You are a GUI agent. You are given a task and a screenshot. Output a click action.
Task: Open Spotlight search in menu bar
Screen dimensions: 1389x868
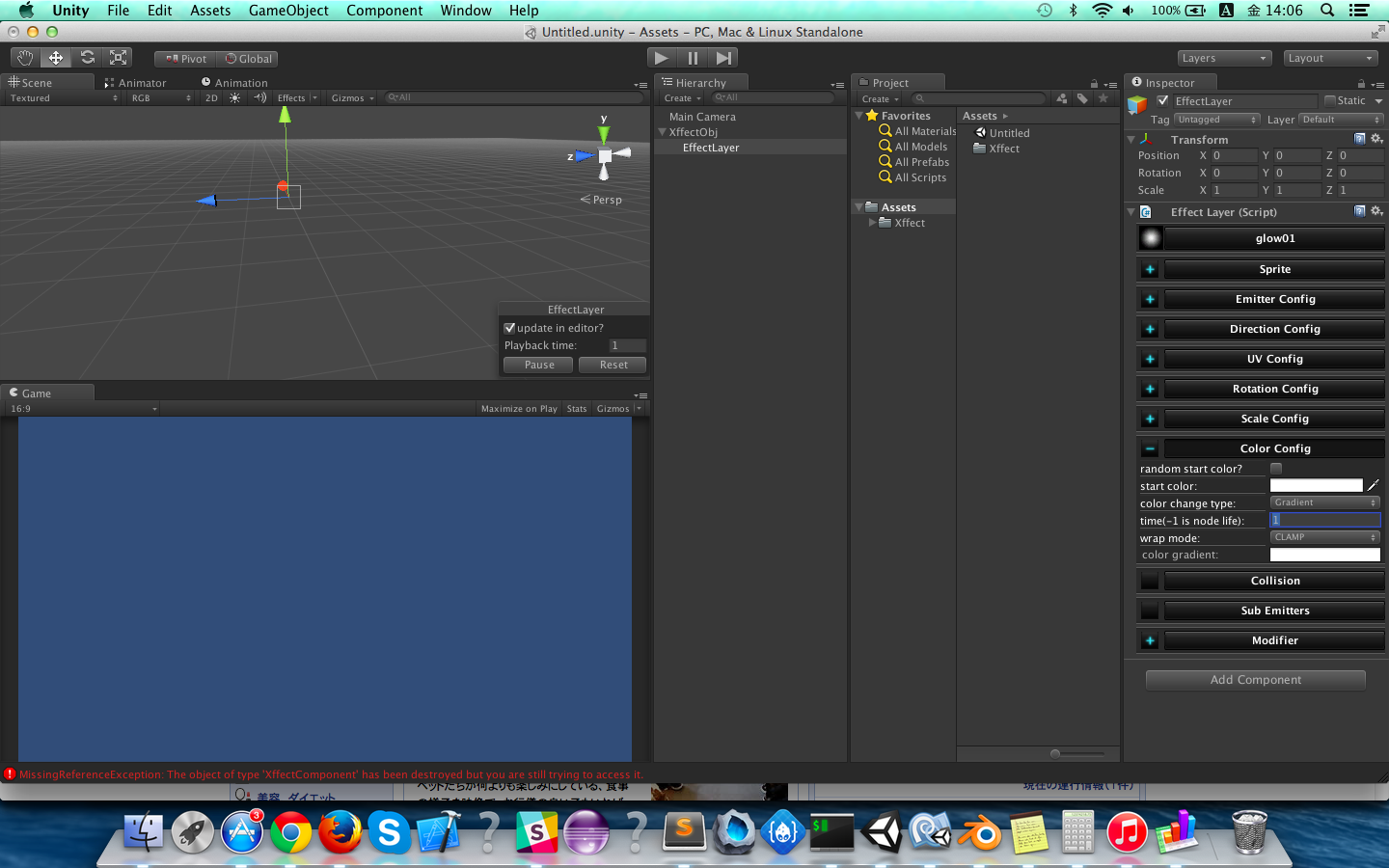1327,11
